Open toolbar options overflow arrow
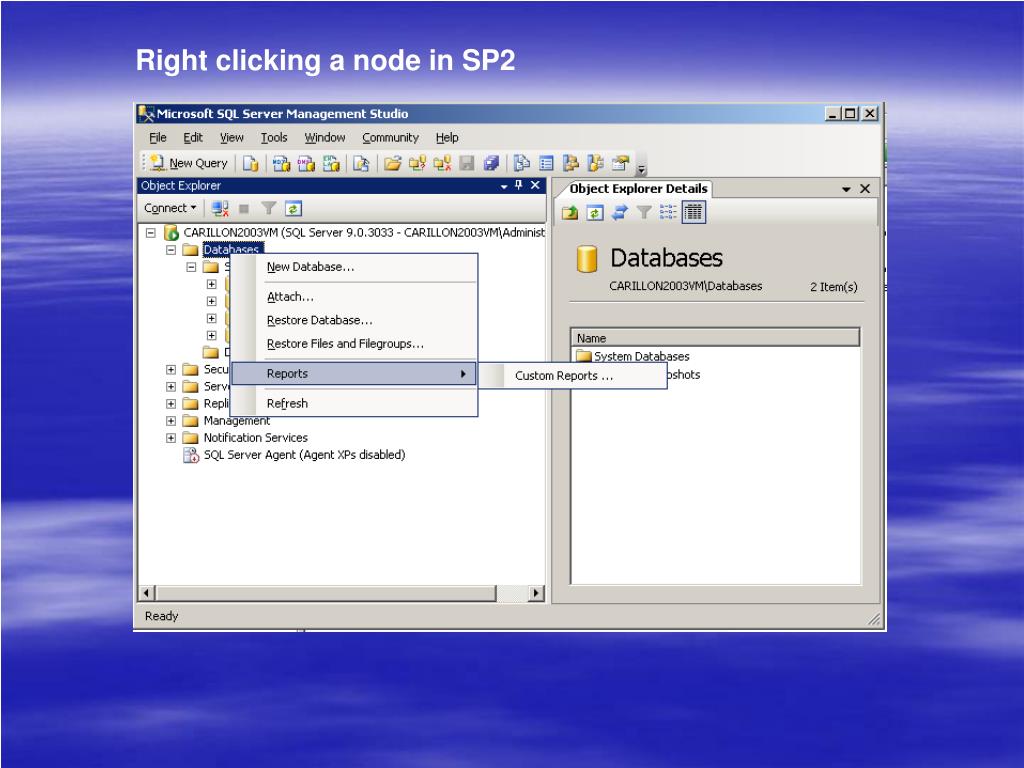Image resolution: width=1024 pixels, height=768 pixels. click(641, 168)
